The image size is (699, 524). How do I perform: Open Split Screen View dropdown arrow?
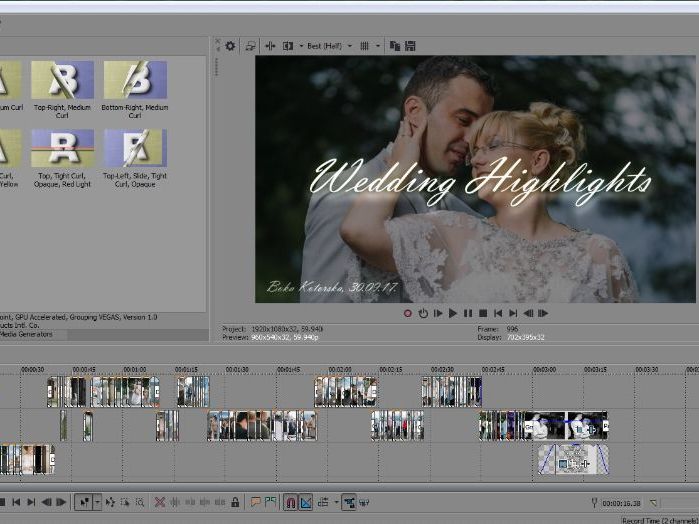301,46
